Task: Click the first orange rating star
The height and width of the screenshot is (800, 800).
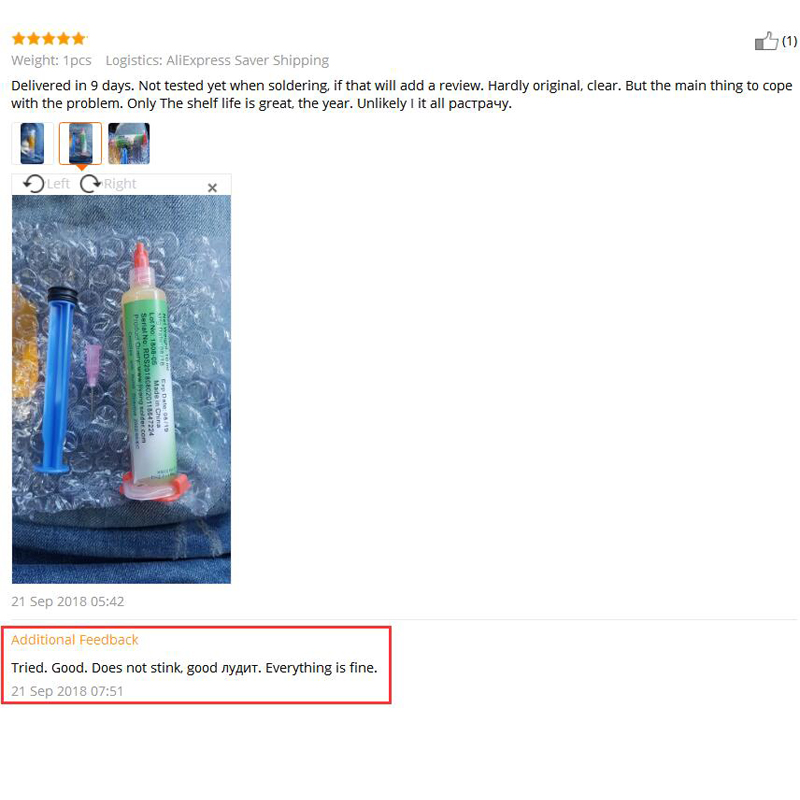Action: 19,38
